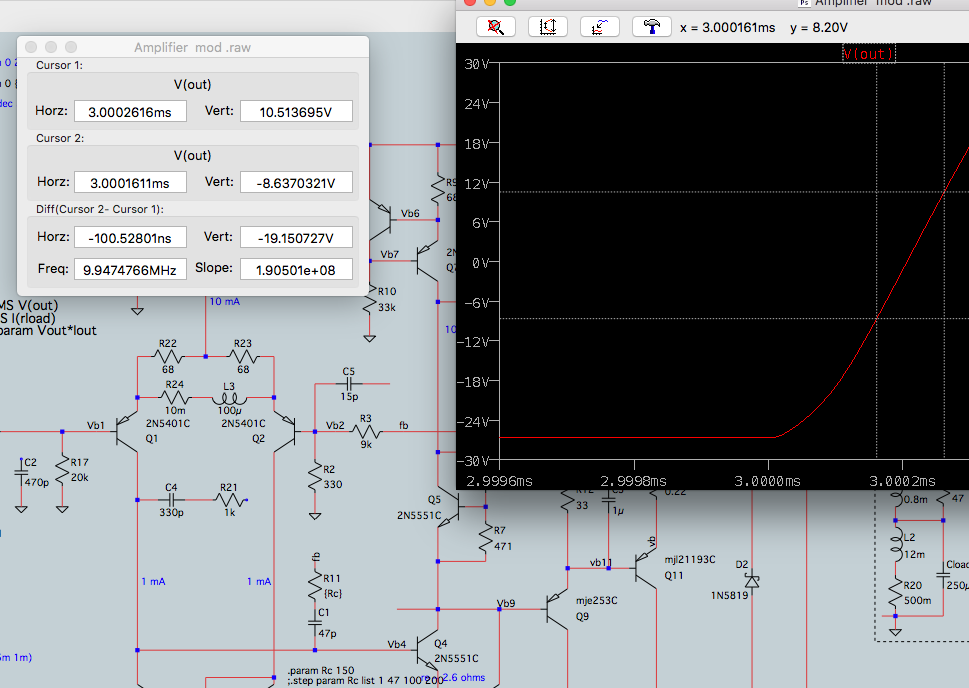
Task: Click the Vb1 net label
Action: [96, 425]
